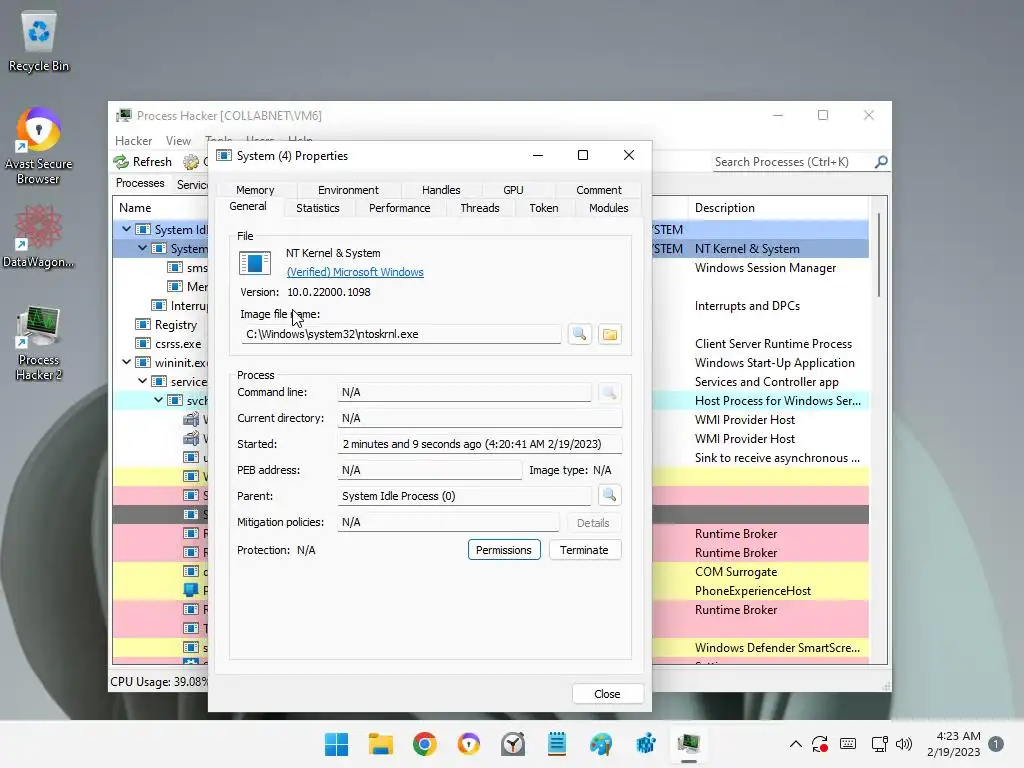
Task: Click the Image file name path field
Action: 401,334
